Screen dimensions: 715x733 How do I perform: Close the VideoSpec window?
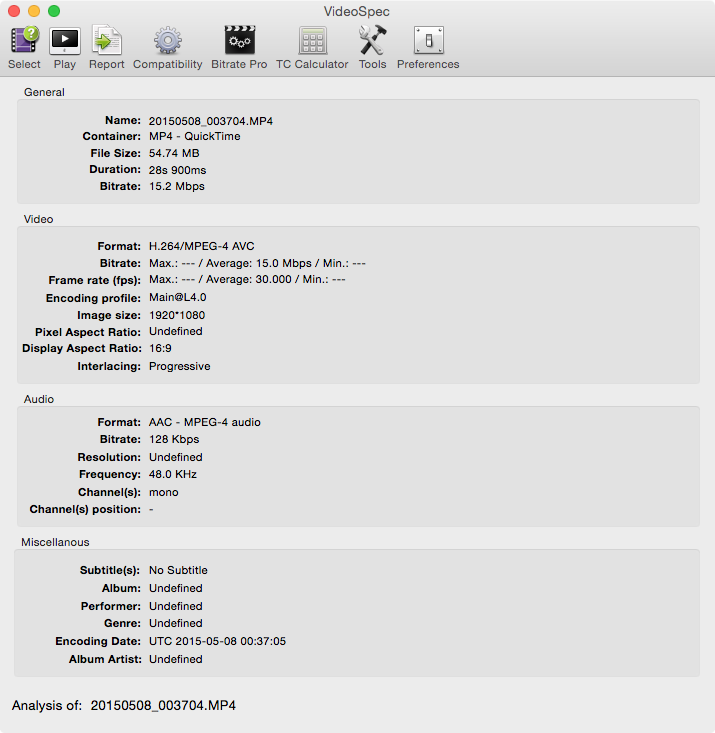14,11
